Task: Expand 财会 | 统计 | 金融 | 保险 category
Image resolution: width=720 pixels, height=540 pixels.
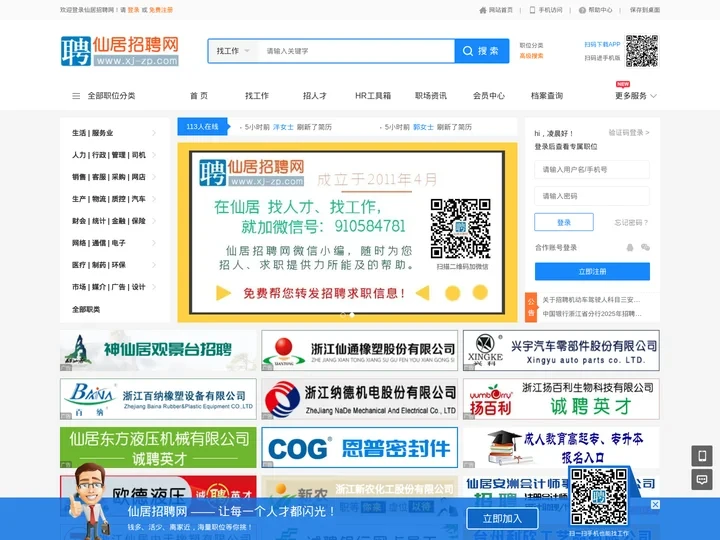Action: tap(114, 221)
